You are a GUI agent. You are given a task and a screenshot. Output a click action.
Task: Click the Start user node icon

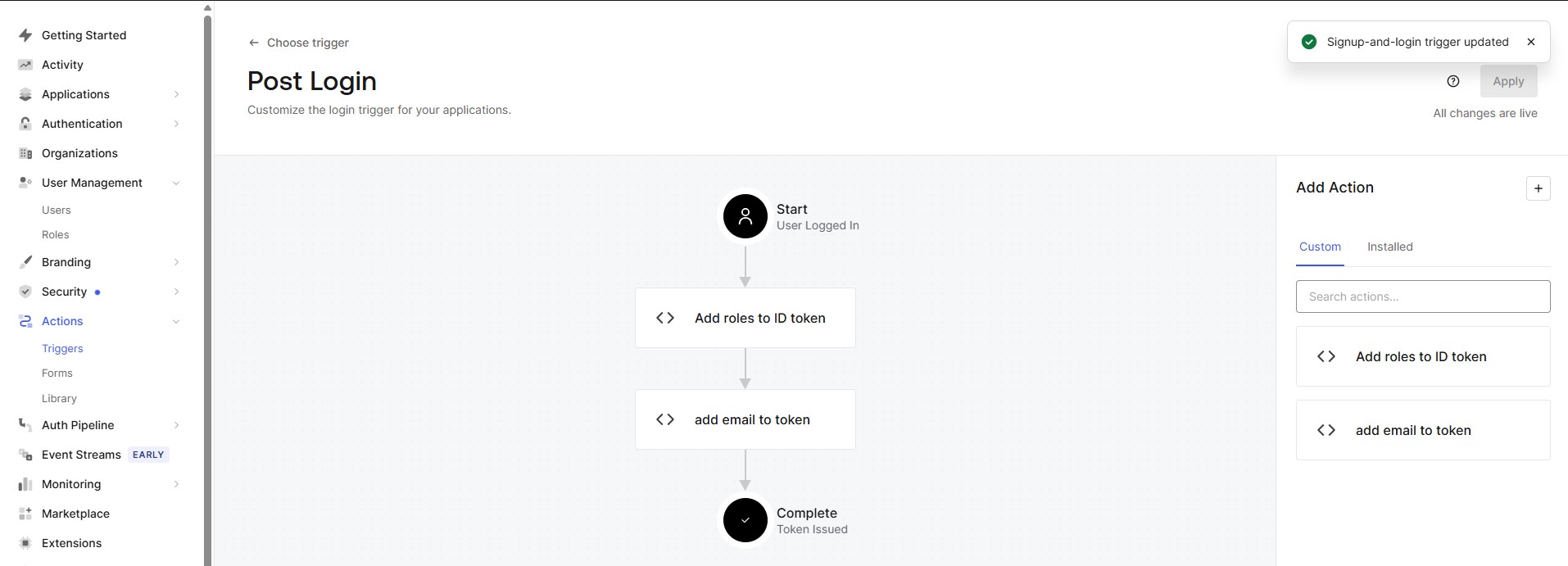pyautogui.click(x=745, y=216)
